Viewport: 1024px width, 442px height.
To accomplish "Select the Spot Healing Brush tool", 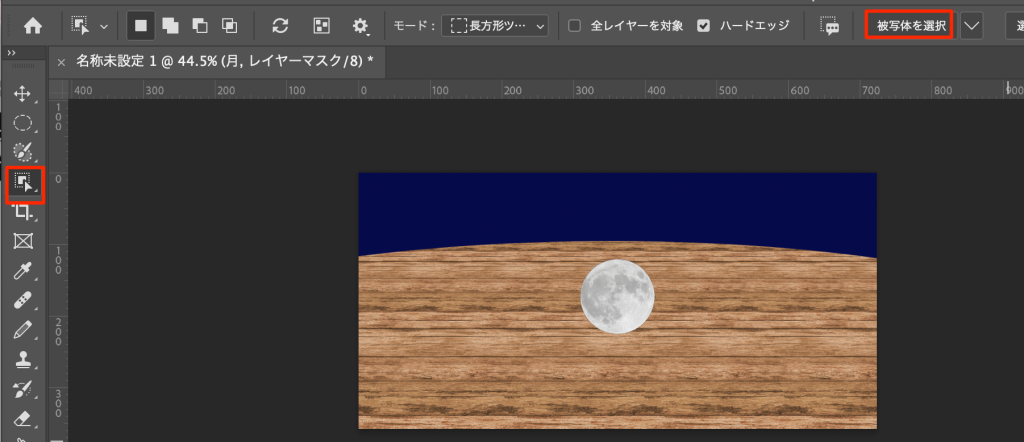I will (x=23, y=300).
